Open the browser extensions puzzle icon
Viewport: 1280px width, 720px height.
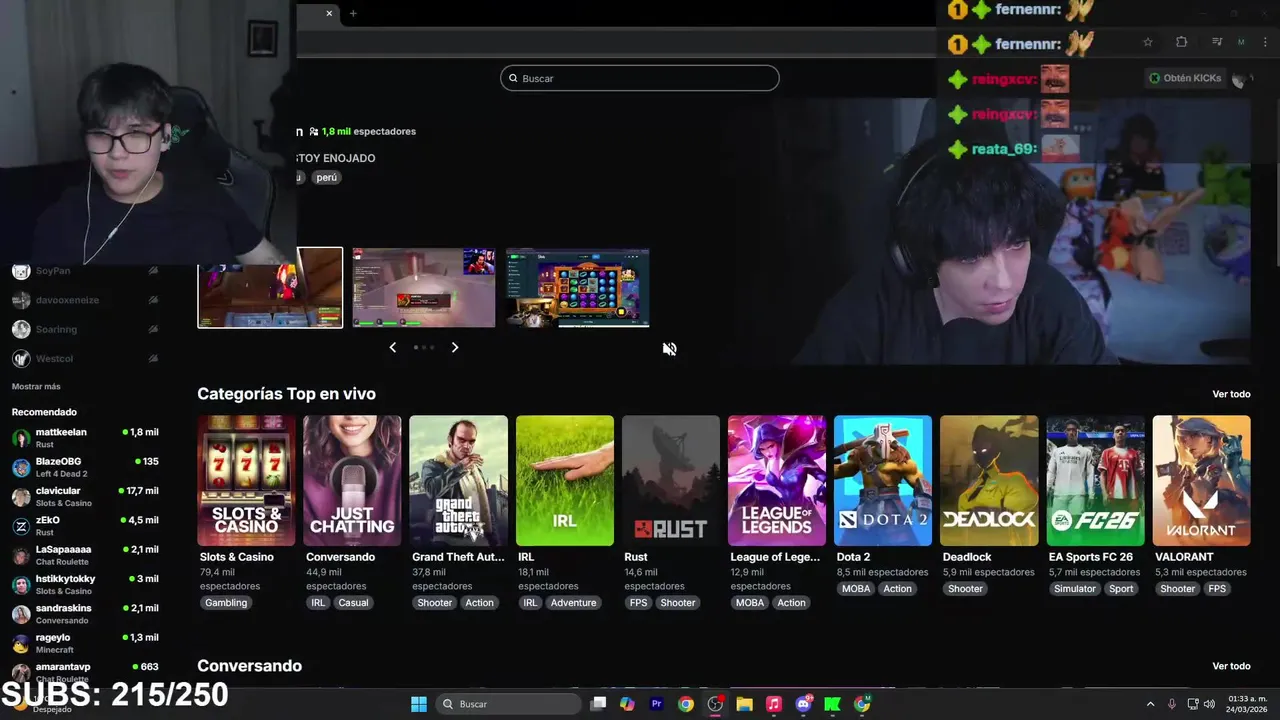[1181, 42]
